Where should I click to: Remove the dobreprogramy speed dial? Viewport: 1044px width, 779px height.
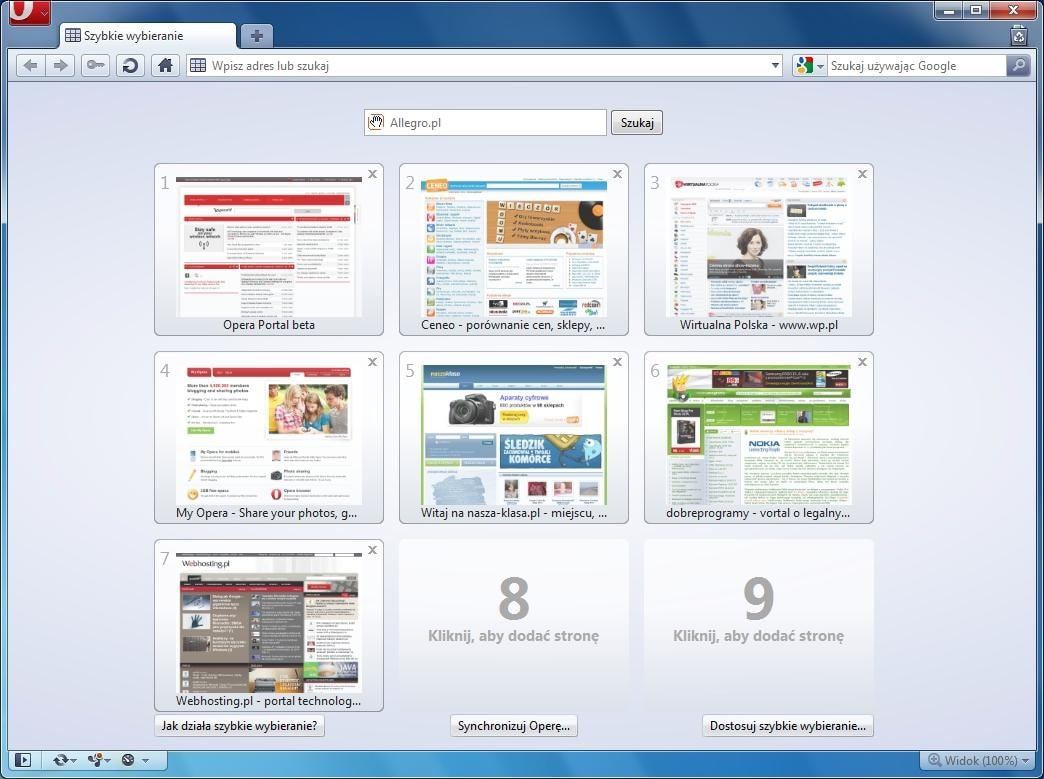point(862,362)
